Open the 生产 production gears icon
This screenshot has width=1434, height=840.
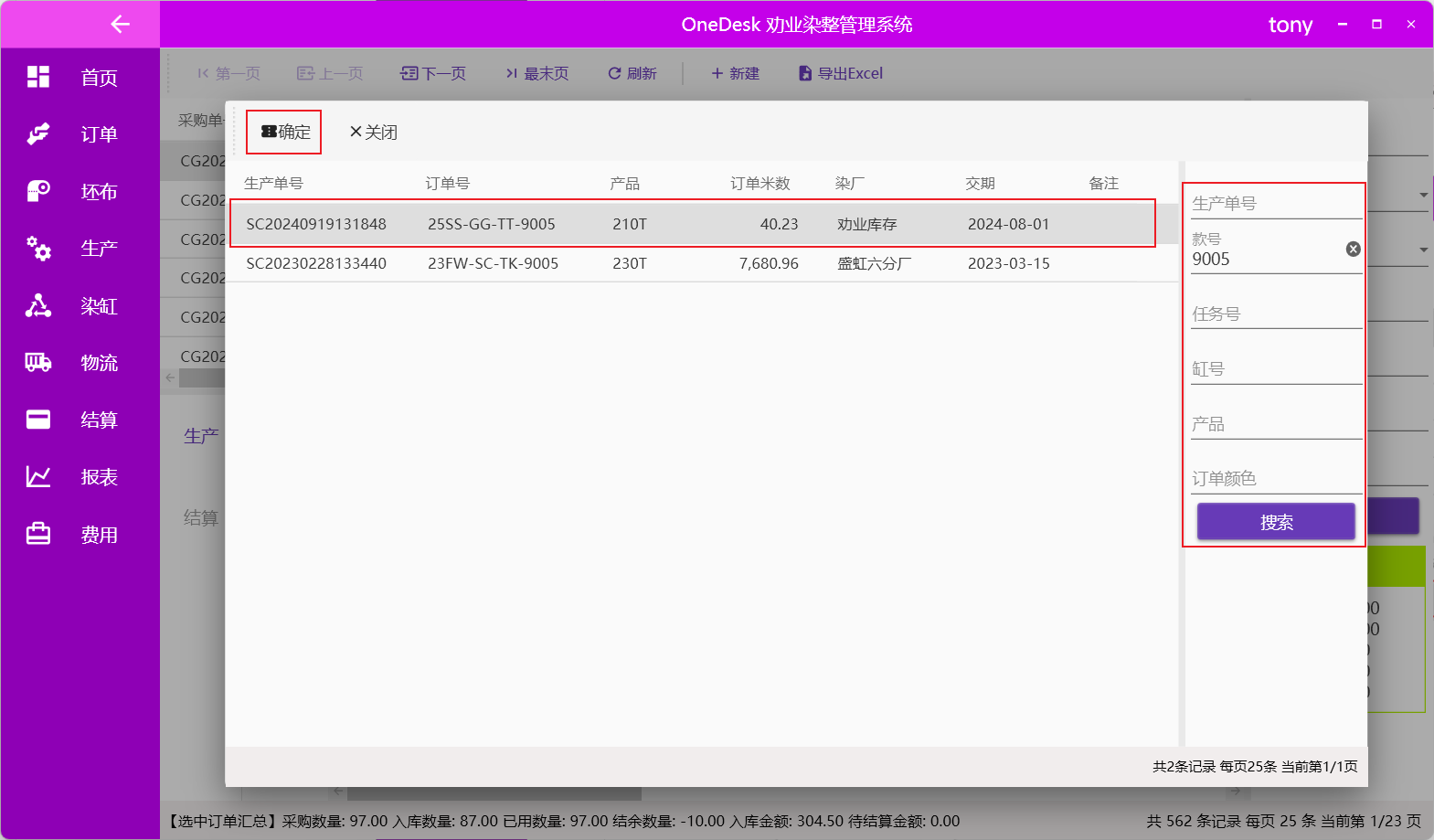38,248
